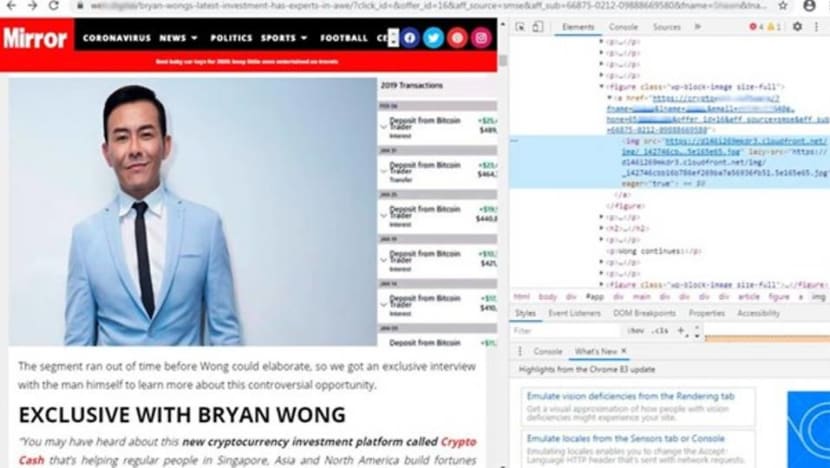
Task: Focus the Styles Filter input
Action: click(565, 331)
